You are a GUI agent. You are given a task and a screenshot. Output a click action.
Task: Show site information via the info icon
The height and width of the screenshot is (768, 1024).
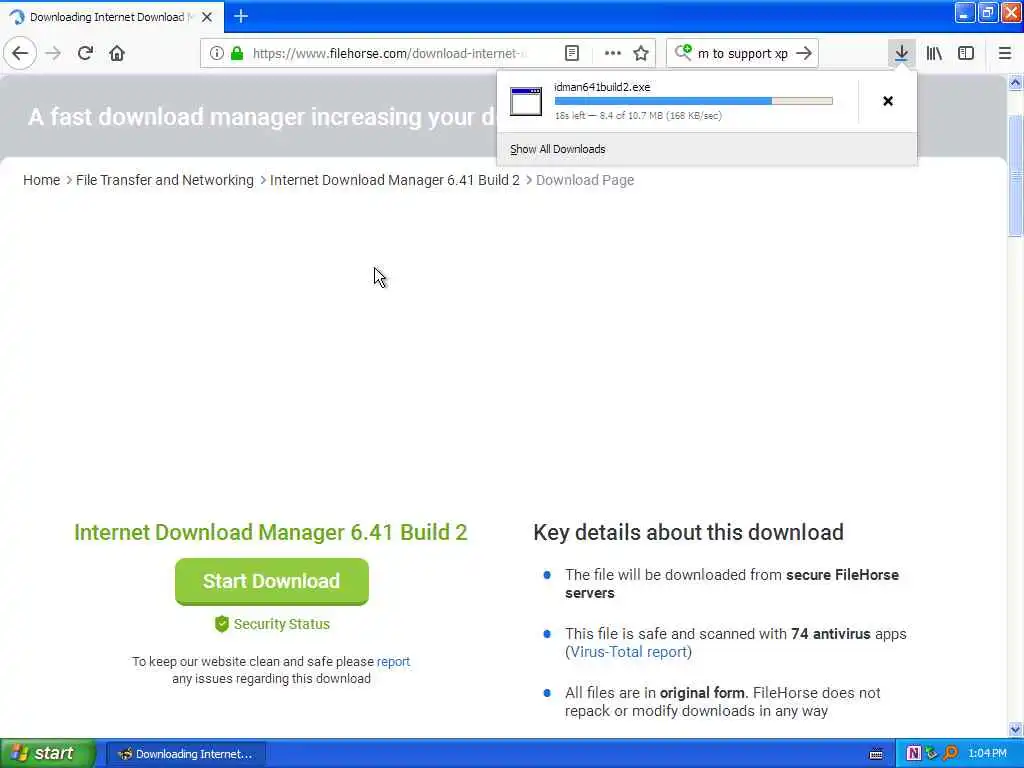(x=217, y=53)
